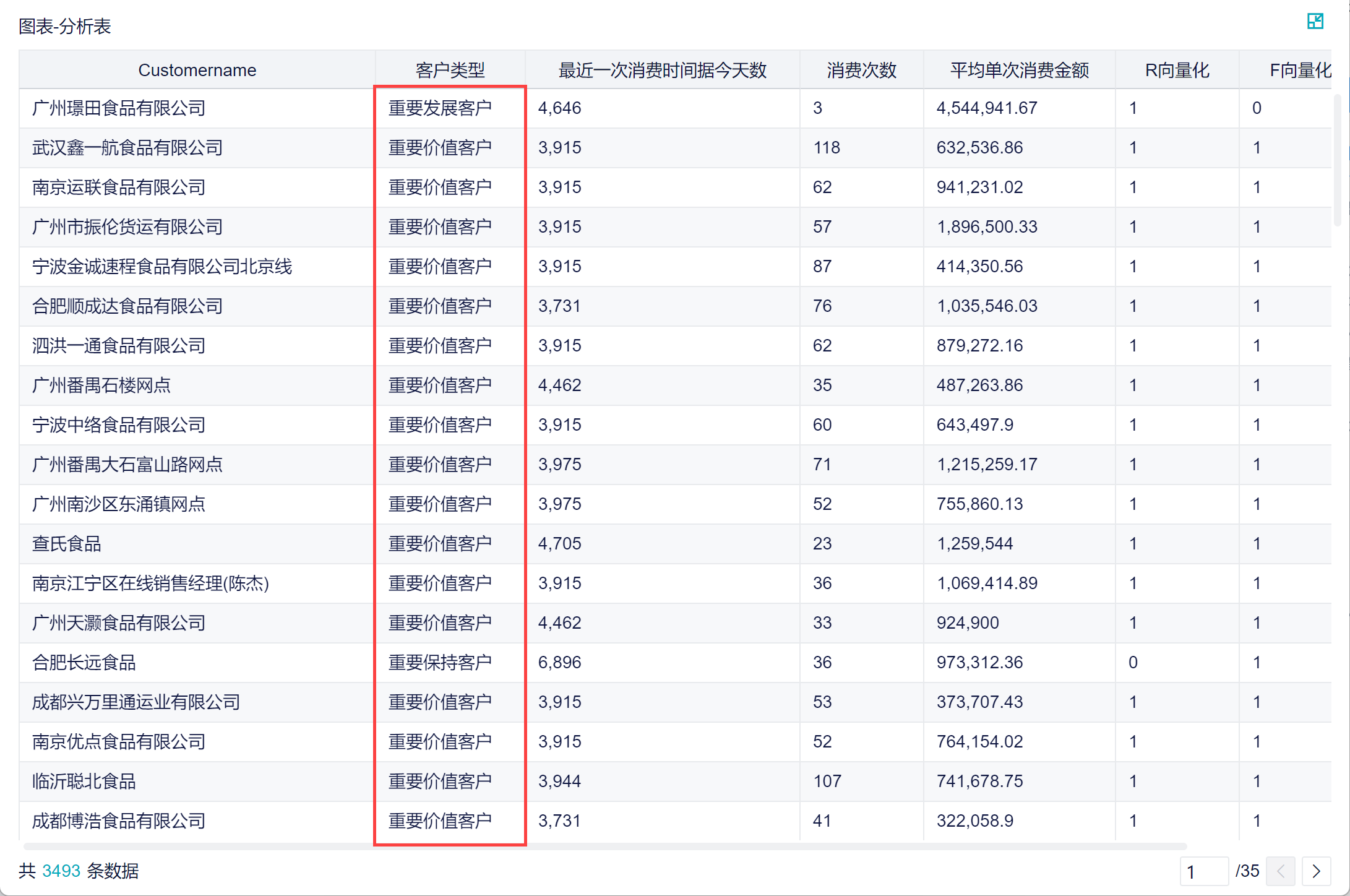
Task: Select the 临沂聪北食品 customer cell
Action: 84,782
